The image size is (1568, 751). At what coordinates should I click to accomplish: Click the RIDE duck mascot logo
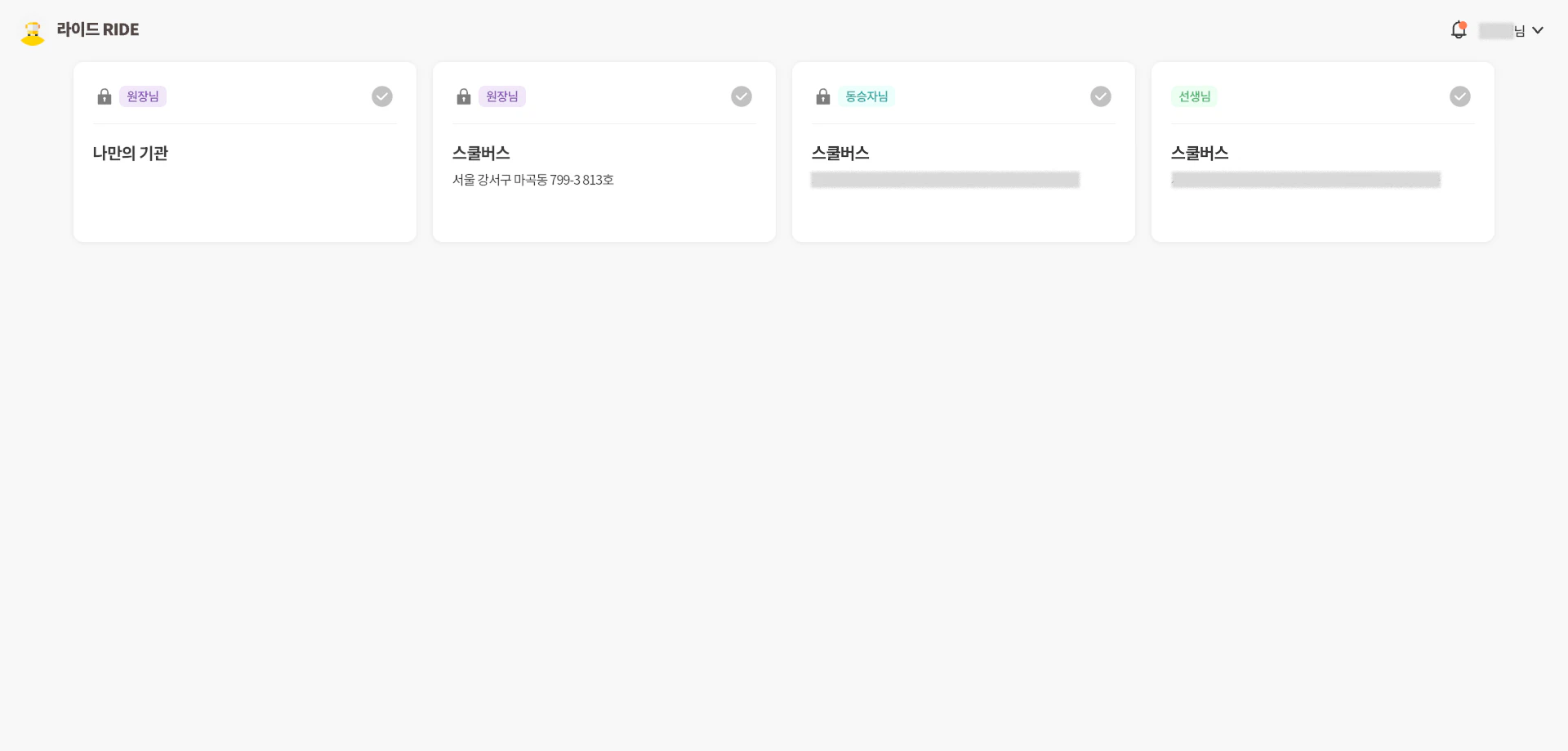(33, 33)
